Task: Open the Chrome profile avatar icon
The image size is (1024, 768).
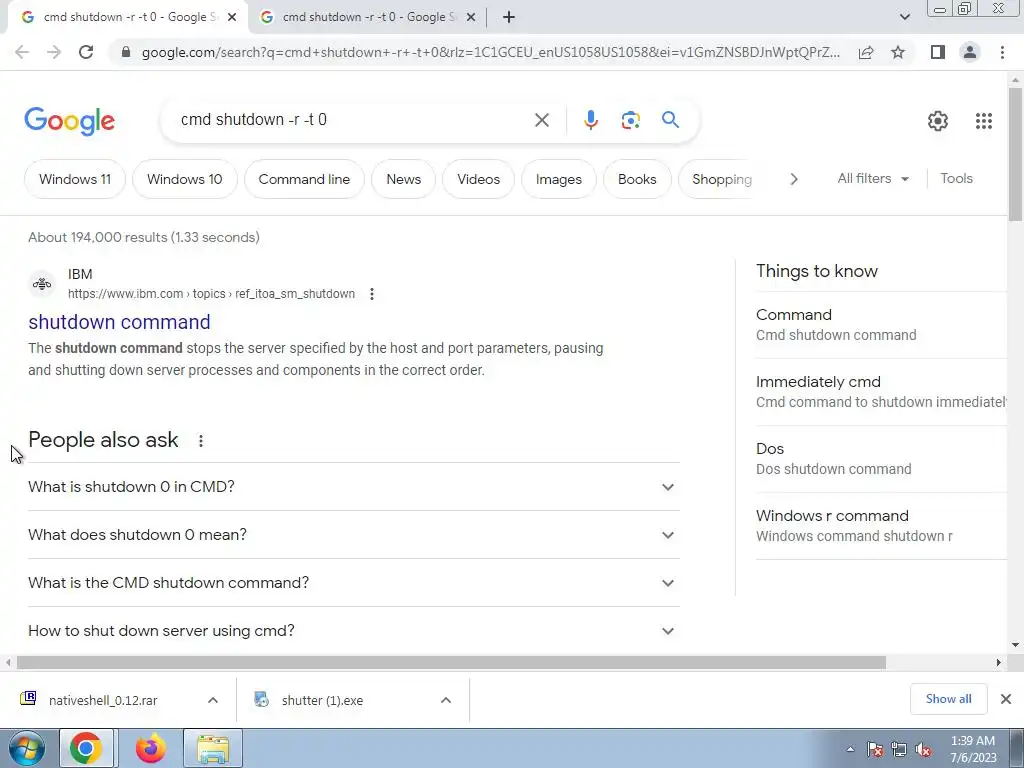Action: tap(970, 52)
